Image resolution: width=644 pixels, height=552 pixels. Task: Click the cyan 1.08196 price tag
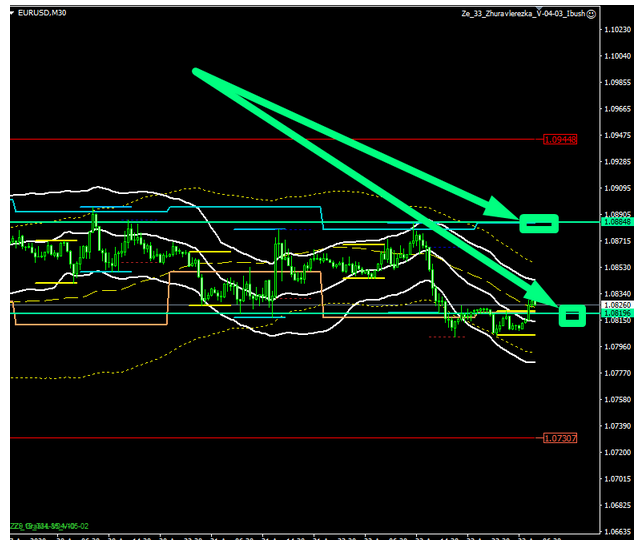(x=622, y=313)
